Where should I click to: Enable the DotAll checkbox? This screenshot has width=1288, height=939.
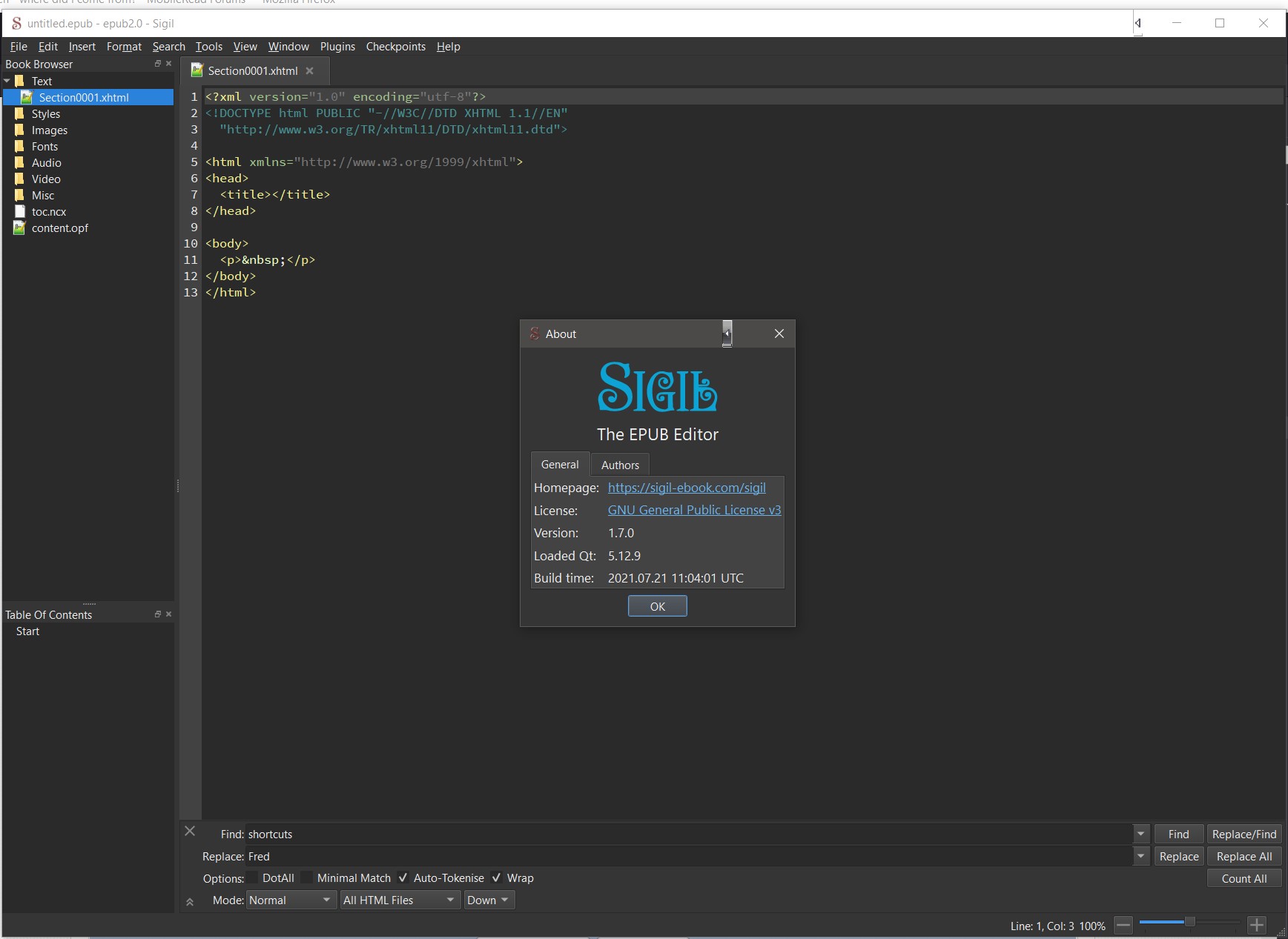coord(253,878)
